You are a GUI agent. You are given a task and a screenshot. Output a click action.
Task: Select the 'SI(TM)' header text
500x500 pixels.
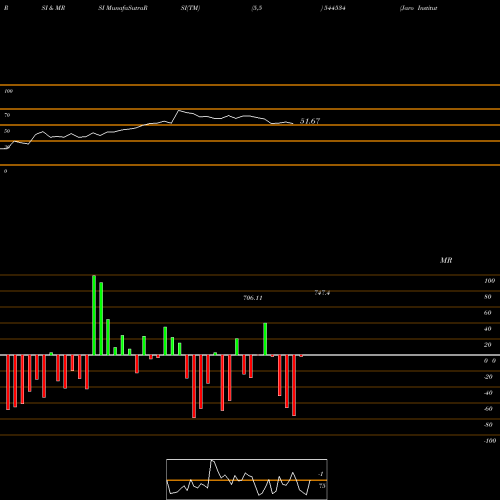coord(190,8)
